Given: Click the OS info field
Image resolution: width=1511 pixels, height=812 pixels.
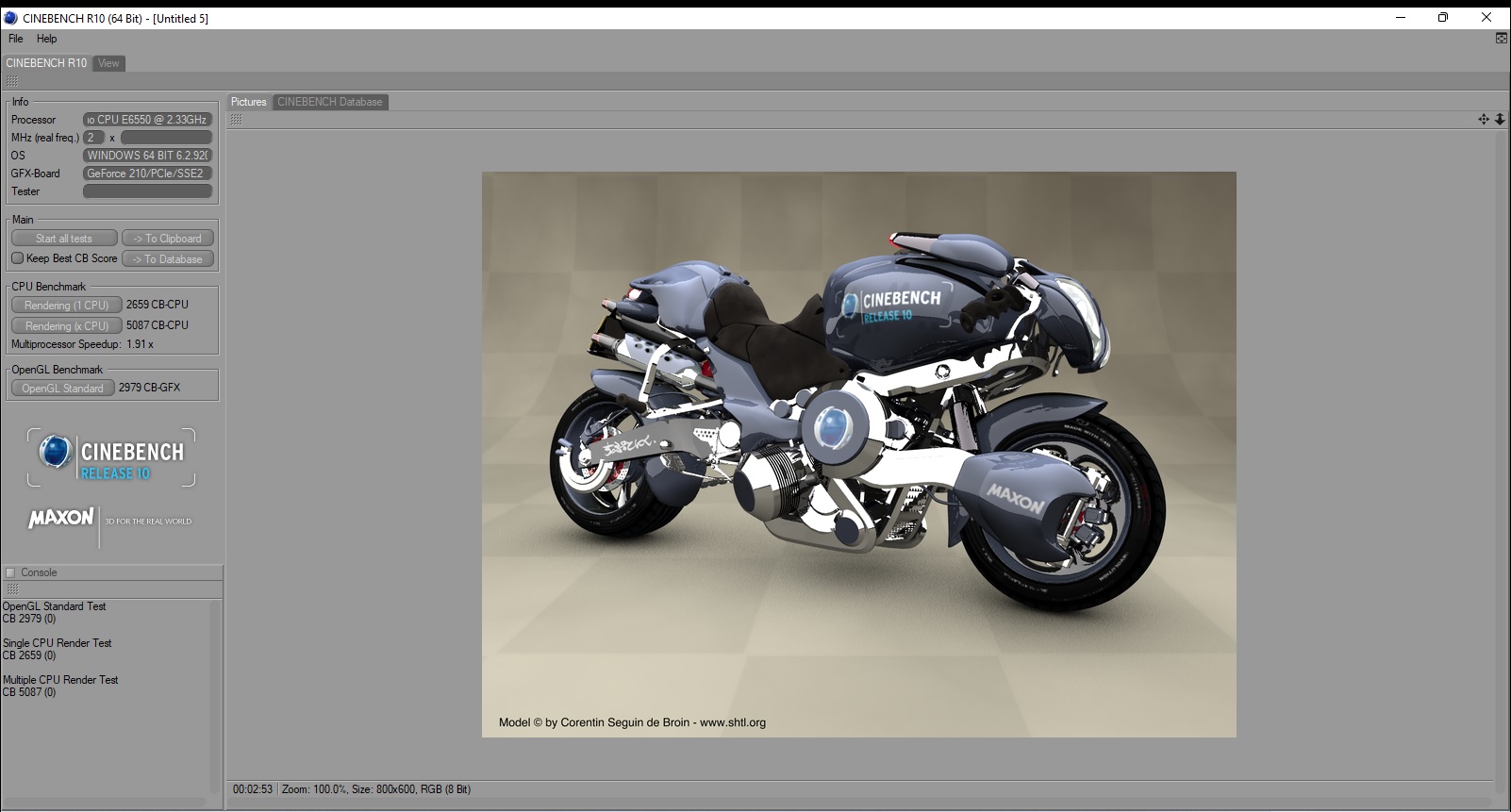Looking at the screenshot, I should click(147, 156).
